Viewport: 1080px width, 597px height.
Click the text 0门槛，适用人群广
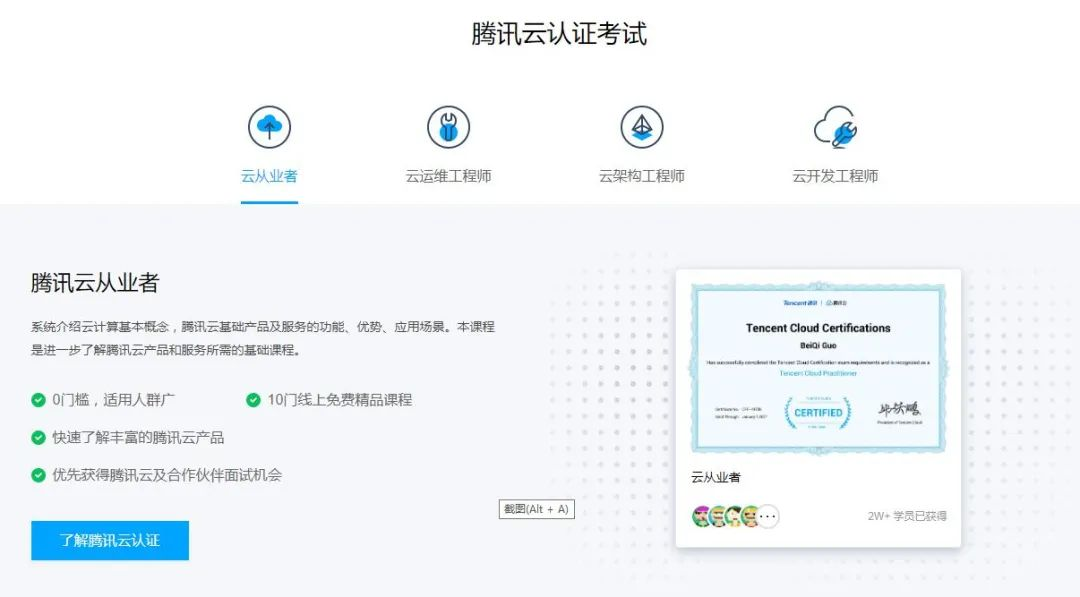point(114,400)
